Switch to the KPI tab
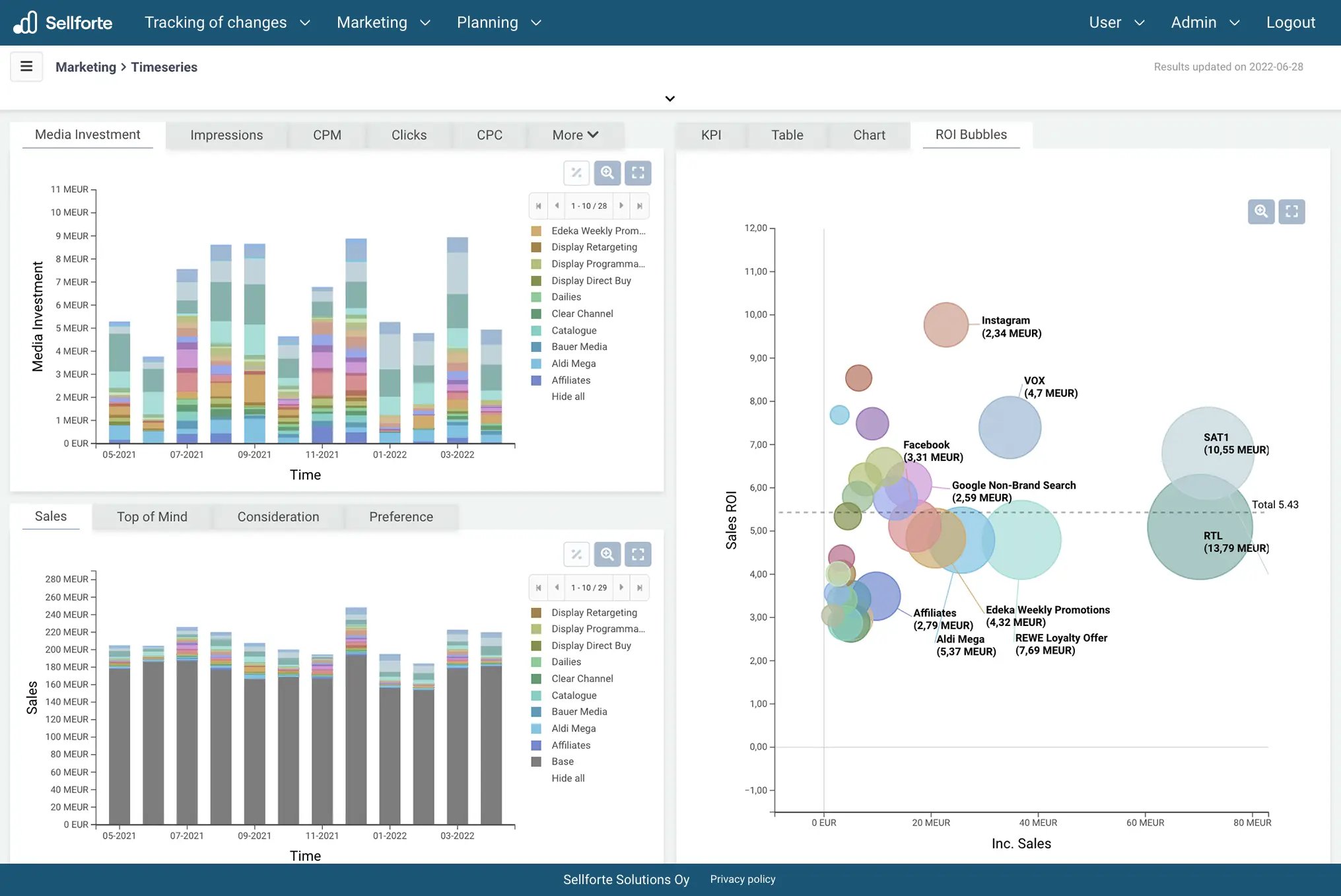The width and height of the screenshot is (1341, 896). tap(711, 135)
